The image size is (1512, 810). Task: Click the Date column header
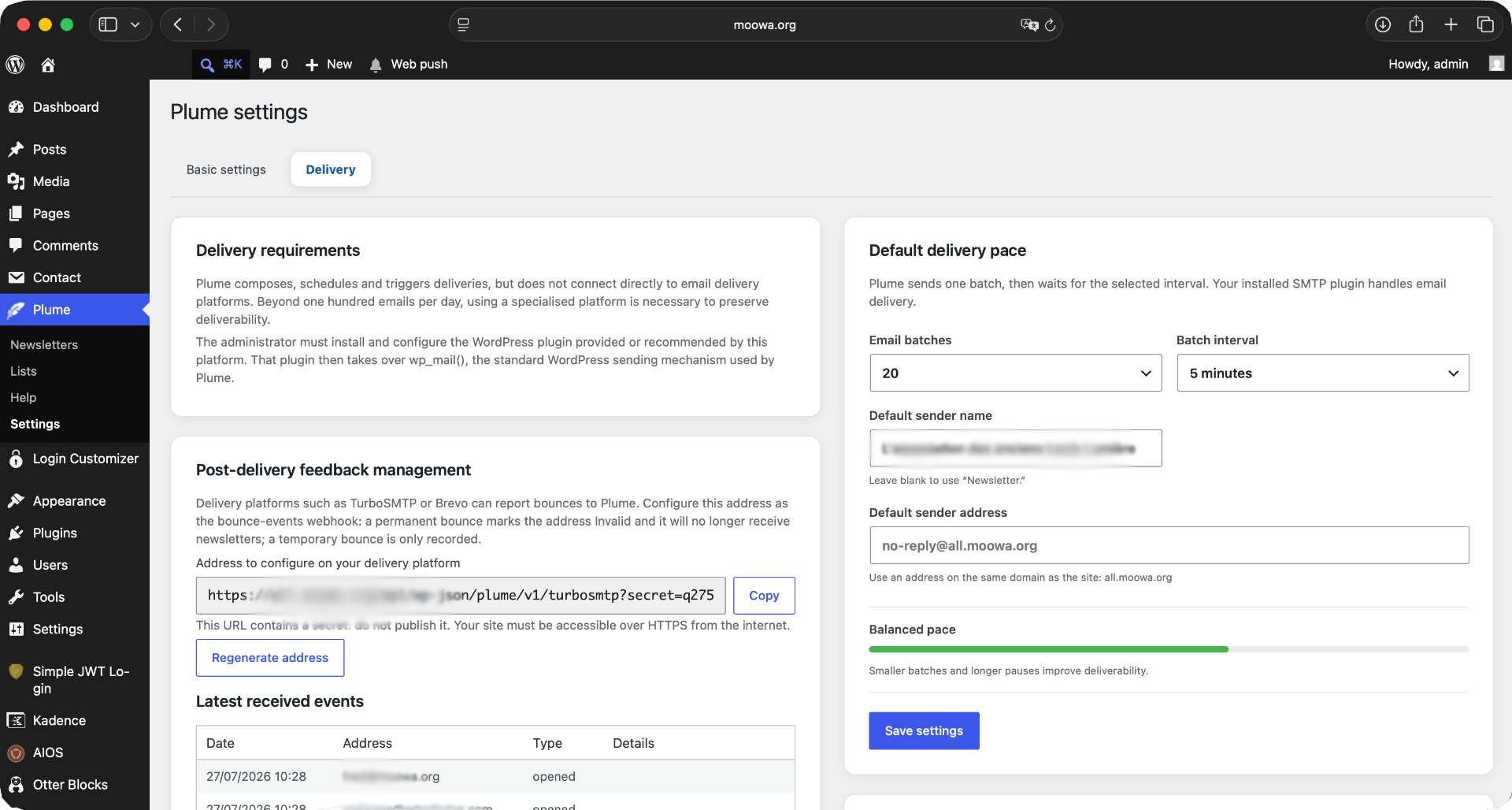(220, 743)
